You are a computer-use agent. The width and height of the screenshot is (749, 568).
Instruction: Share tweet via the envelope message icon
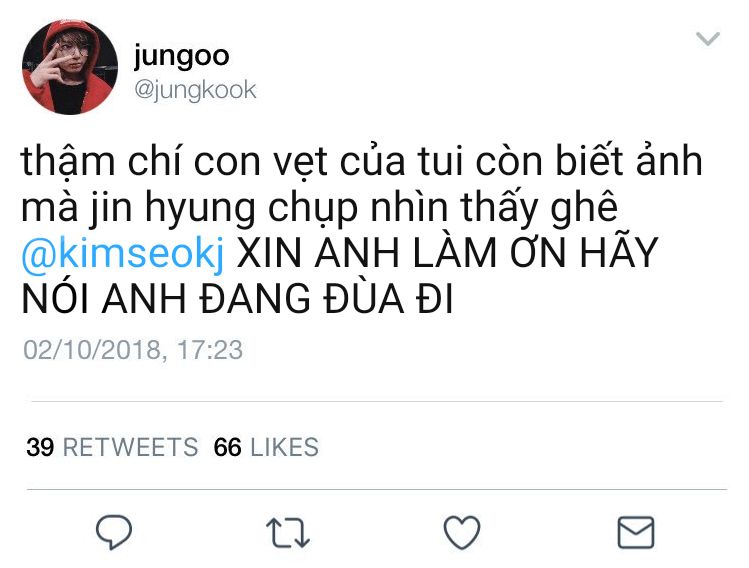(x=636, y=532)
